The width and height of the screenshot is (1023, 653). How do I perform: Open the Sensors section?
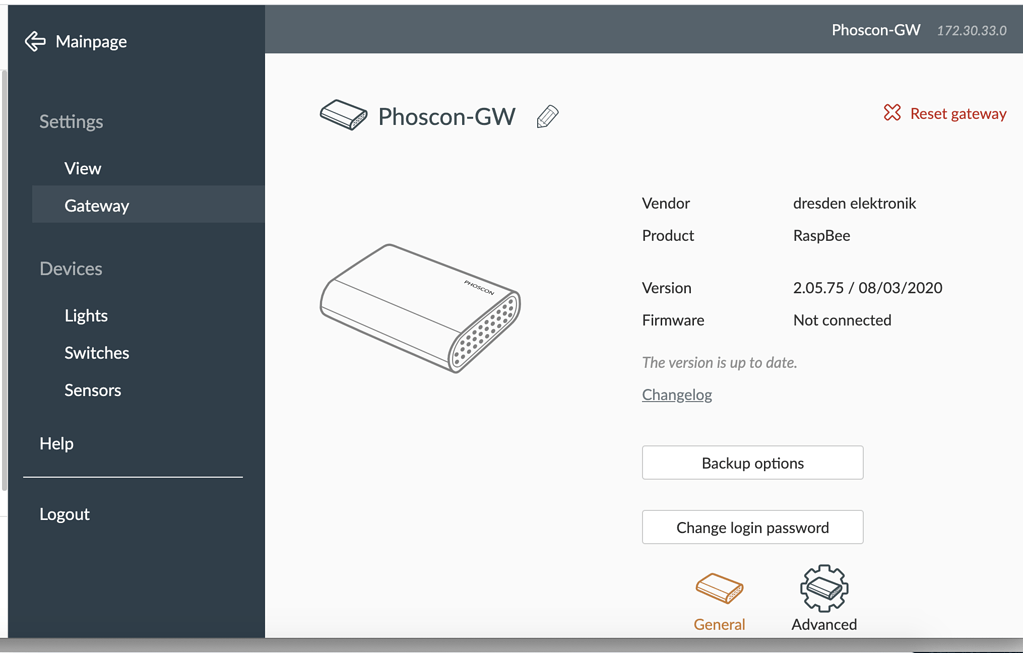[92, 390]
